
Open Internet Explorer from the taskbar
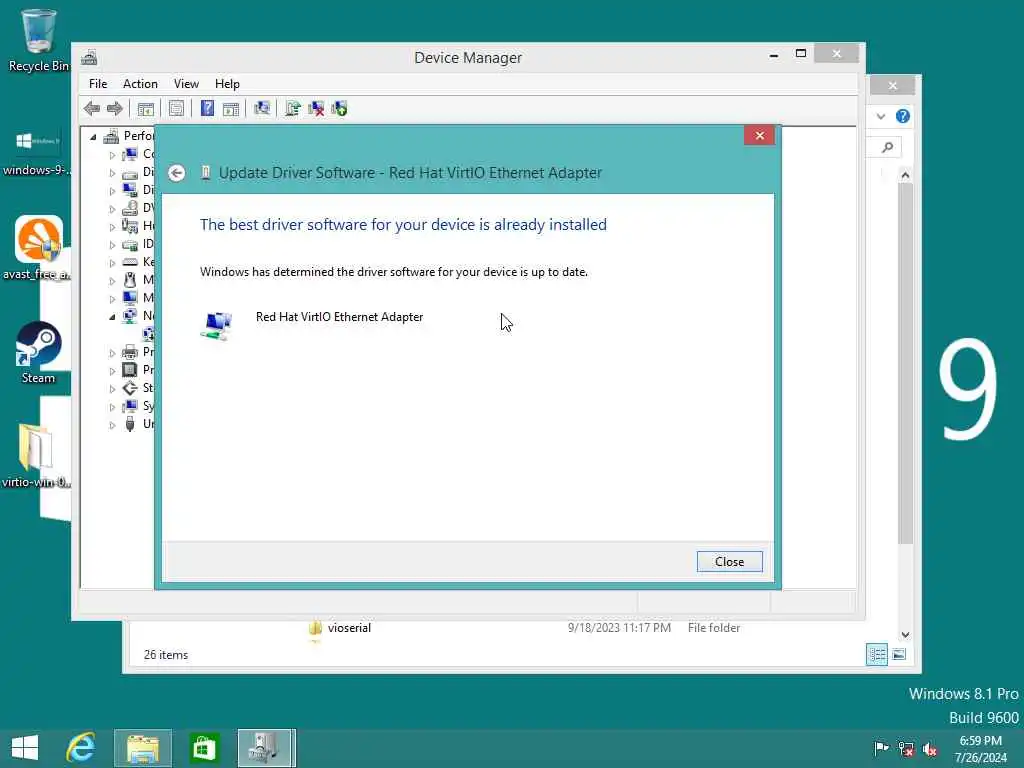tap(81, 748)
